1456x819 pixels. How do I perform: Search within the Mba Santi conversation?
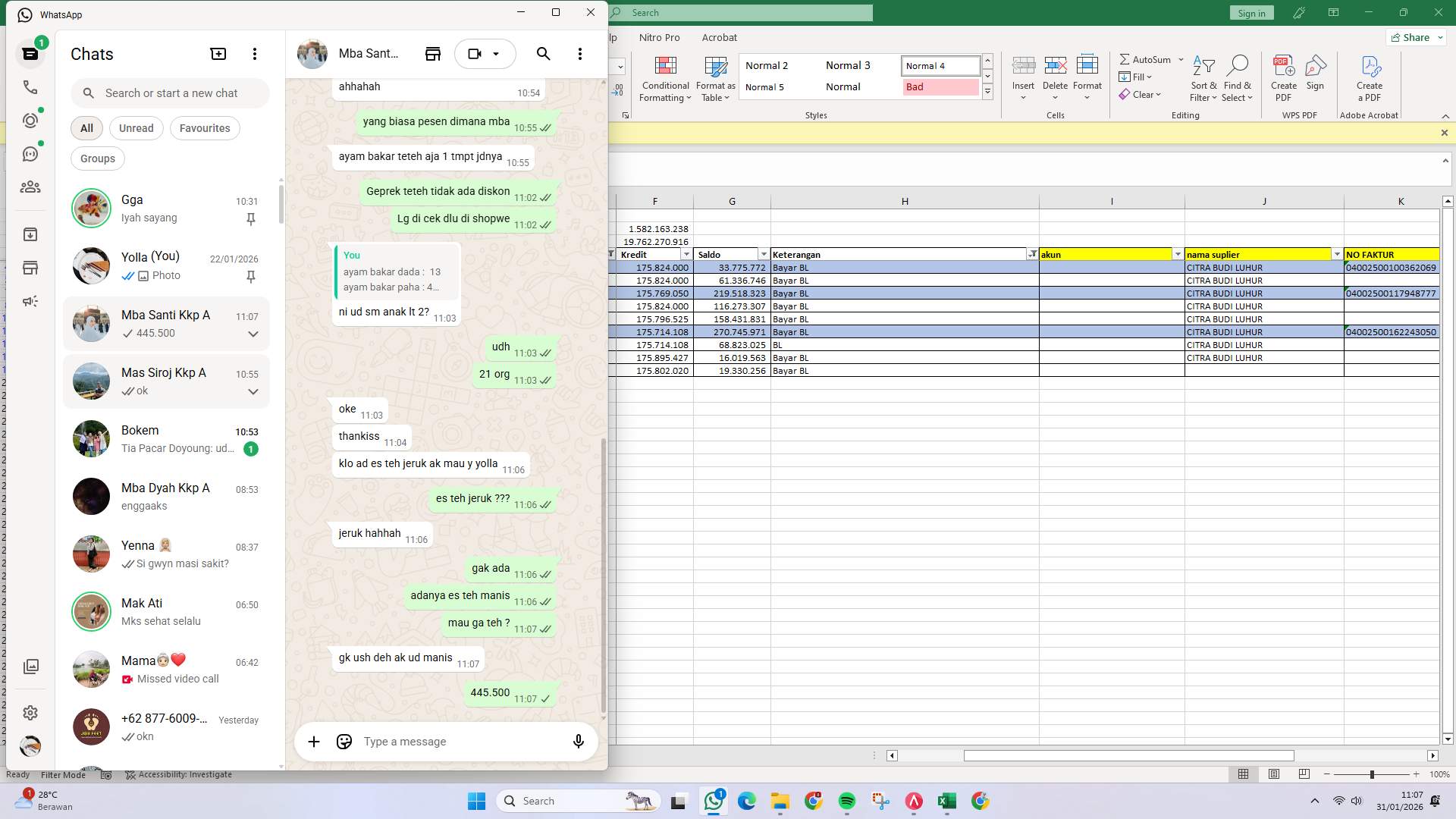(543, 53)
